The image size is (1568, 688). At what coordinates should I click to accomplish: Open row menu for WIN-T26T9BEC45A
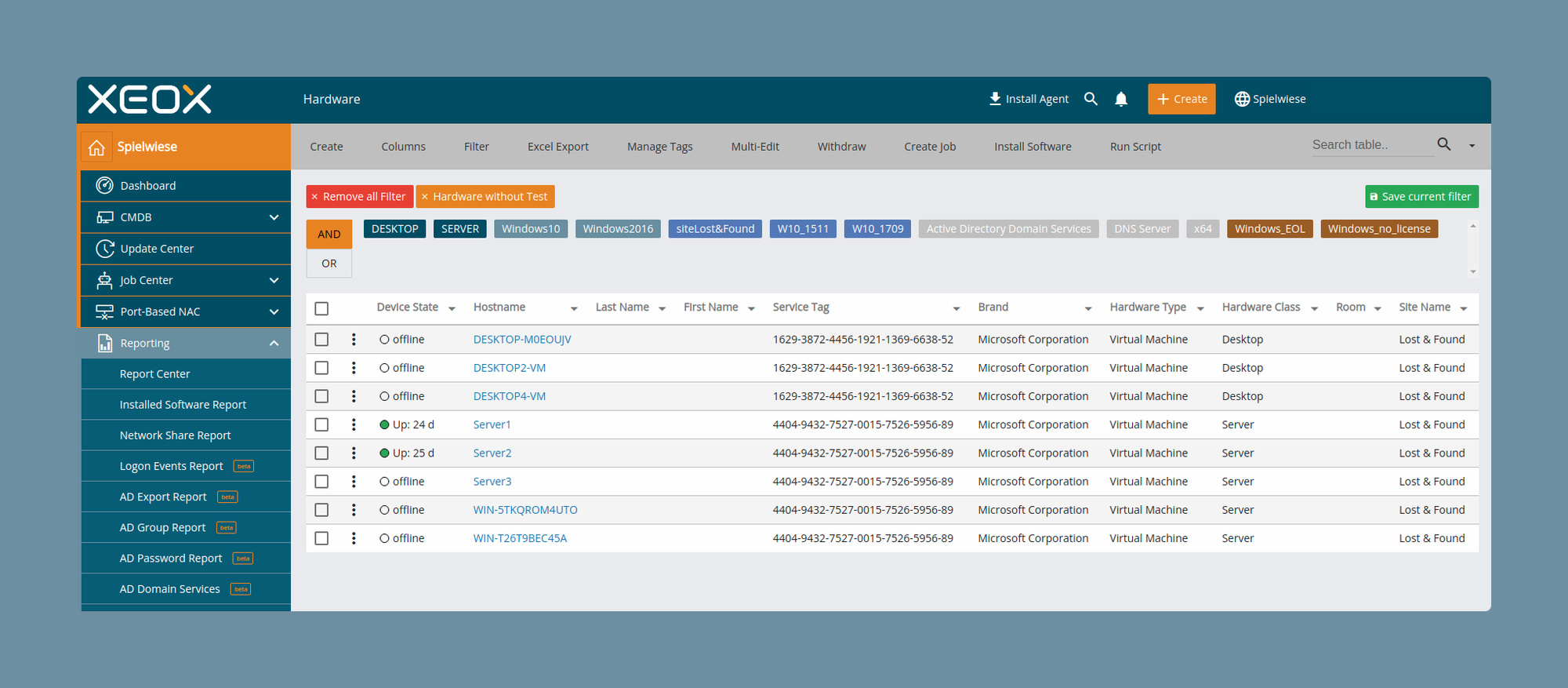pyautogui.click(x=354, y=538)
